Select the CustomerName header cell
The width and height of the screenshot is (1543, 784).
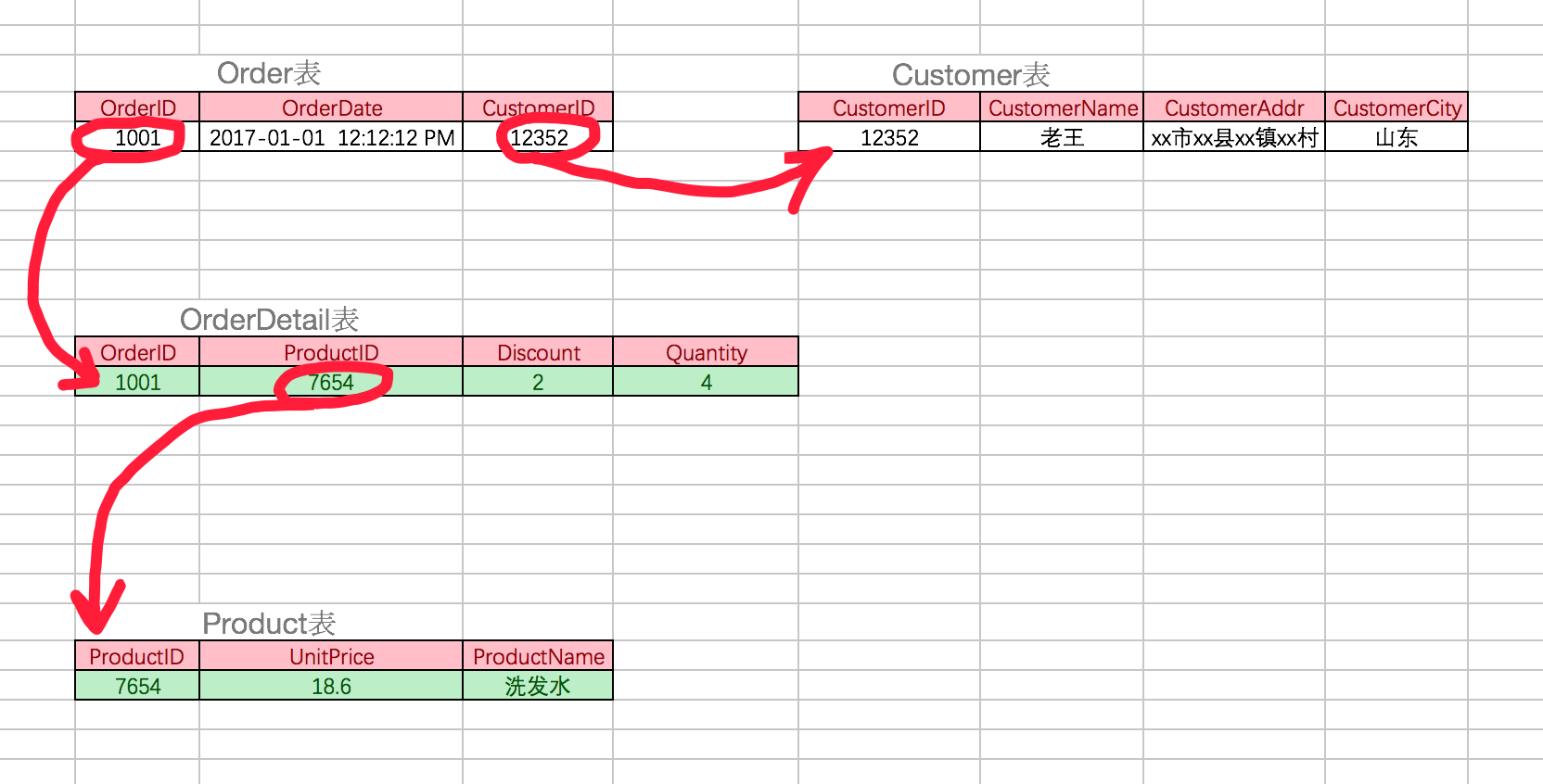tap(1062, 107)
